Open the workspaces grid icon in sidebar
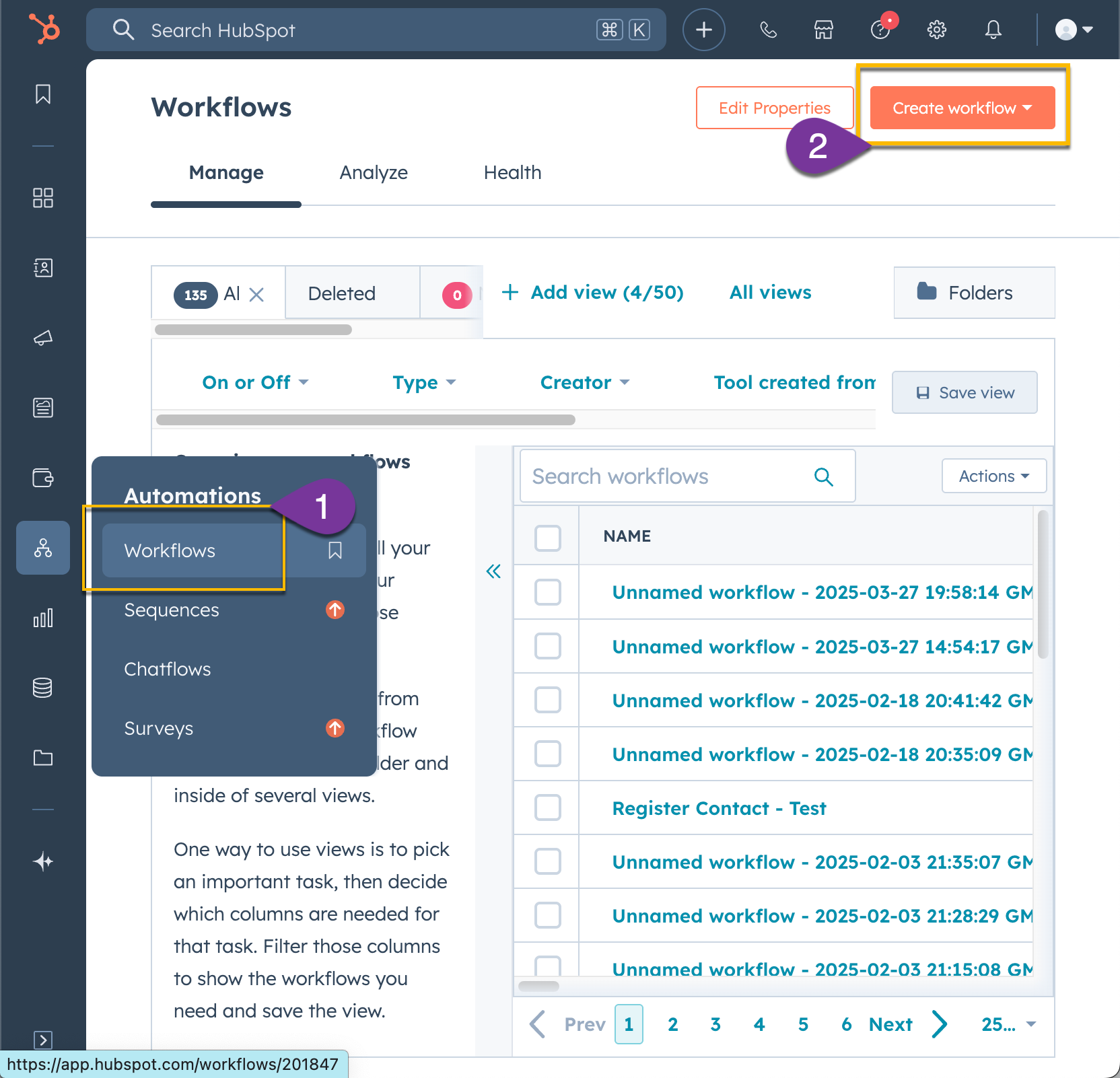The image size is (1120, 1078). tap(43, 198)
